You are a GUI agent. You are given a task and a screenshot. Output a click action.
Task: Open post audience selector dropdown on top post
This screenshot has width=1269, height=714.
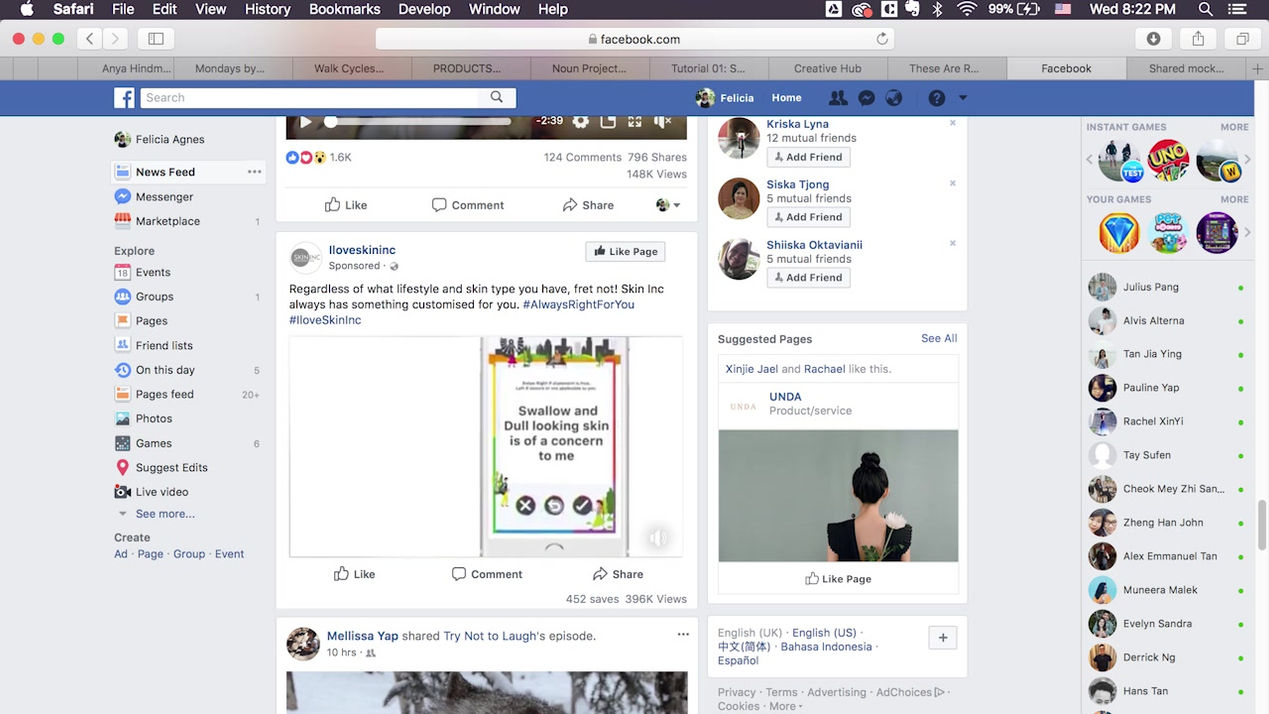(668, 205)
